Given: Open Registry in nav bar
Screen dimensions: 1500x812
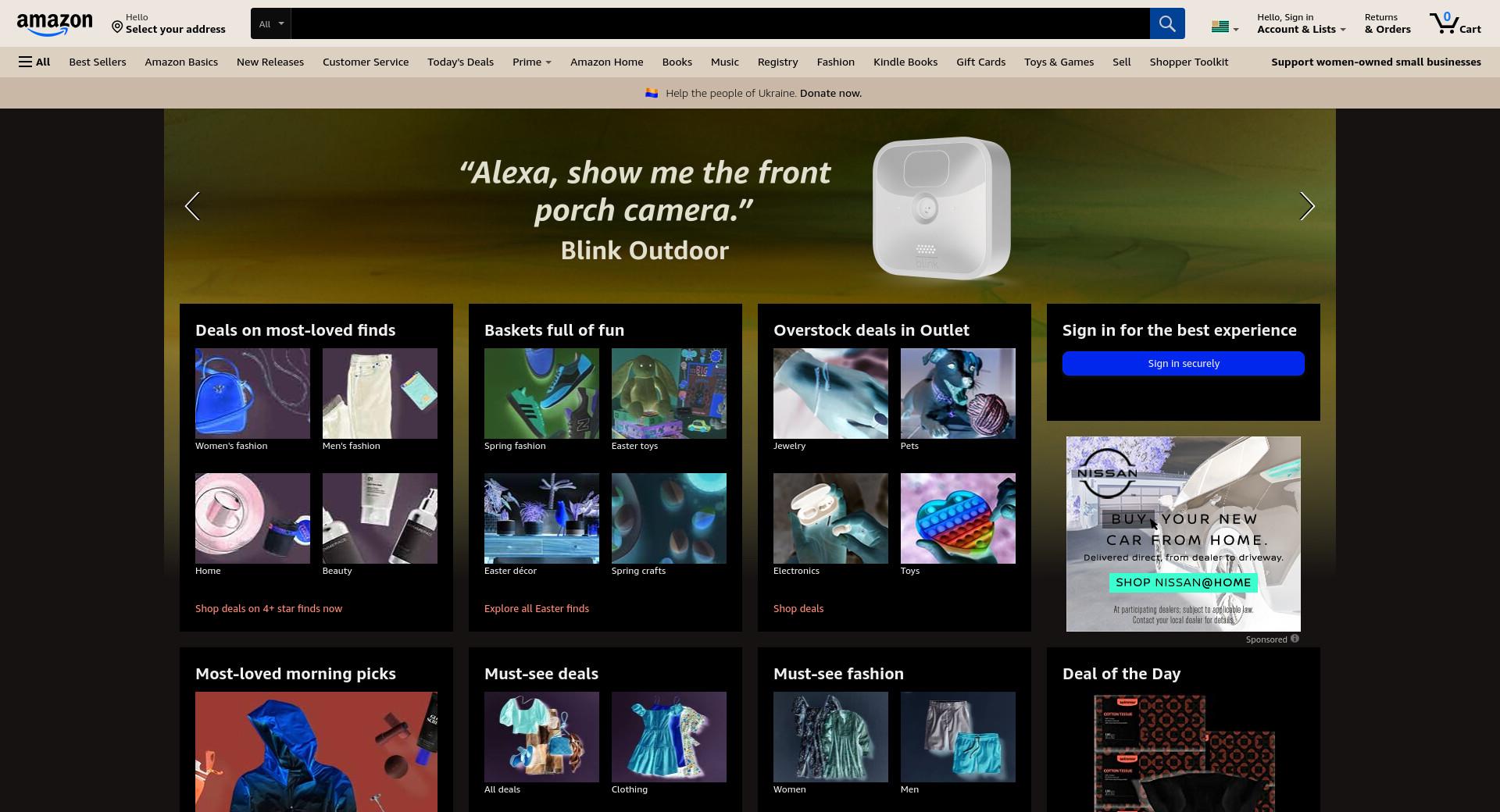Looking at the screenshot, I should pos(777,62).
